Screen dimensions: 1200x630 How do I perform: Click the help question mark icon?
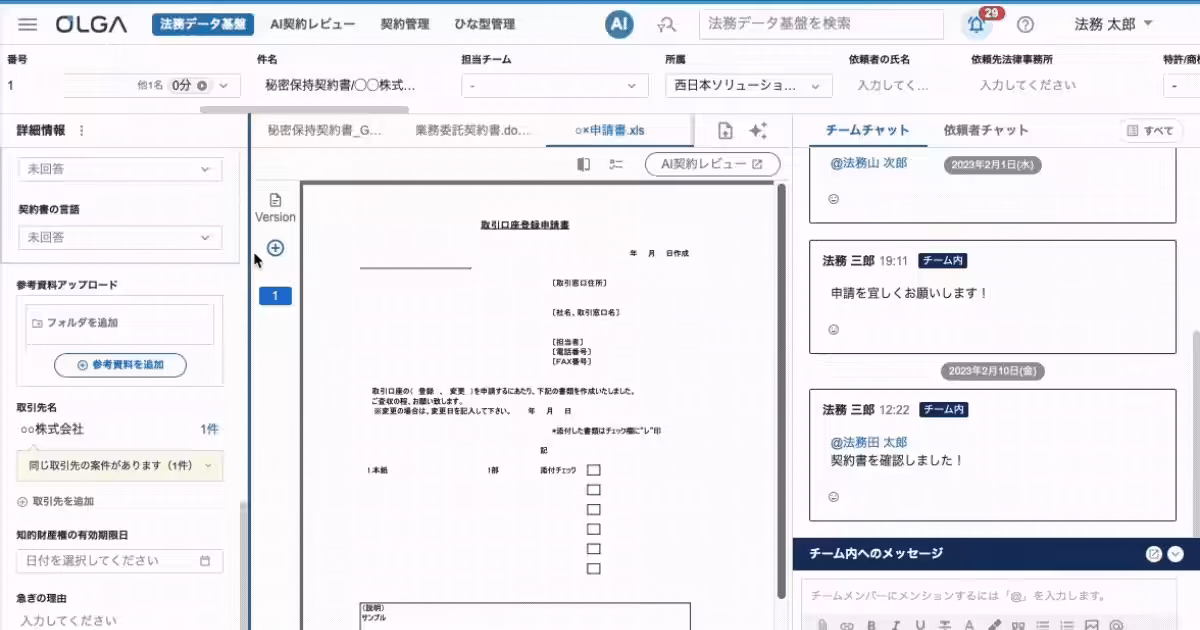pos(1025,24)
